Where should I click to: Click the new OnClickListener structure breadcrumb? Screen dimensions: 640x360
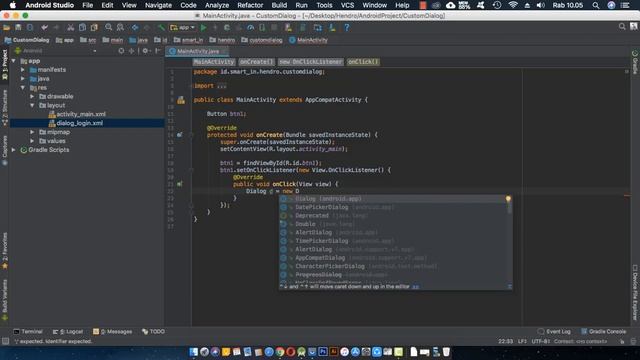tap(311, 62)
